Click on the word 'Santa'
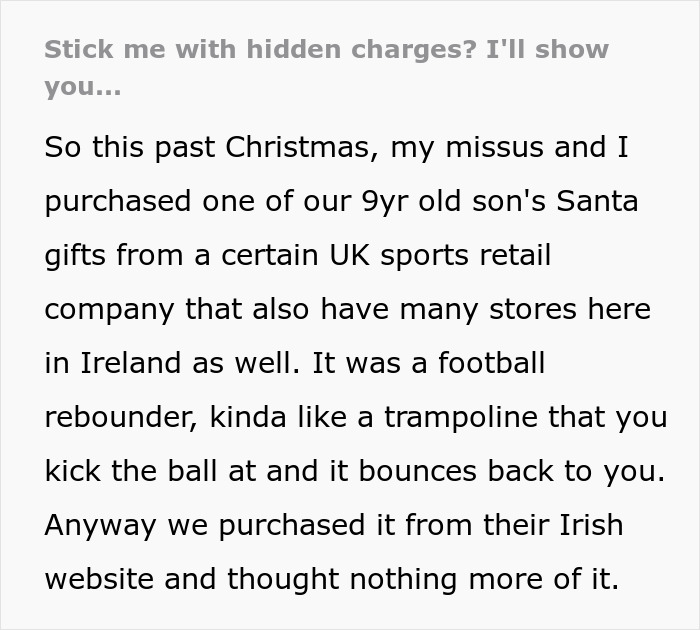The width and height of the screenshot is (700, 630). [597, 201]
